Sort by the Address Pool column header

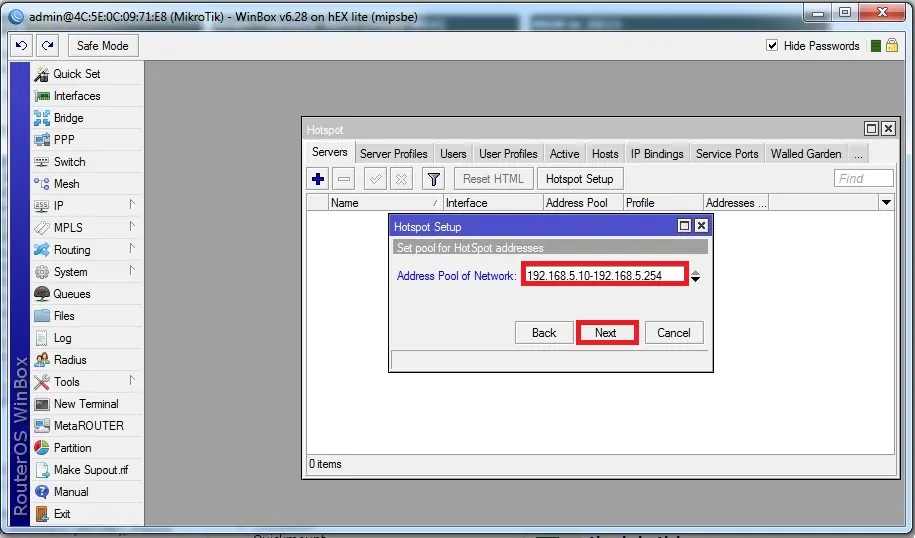coord(583,202)
